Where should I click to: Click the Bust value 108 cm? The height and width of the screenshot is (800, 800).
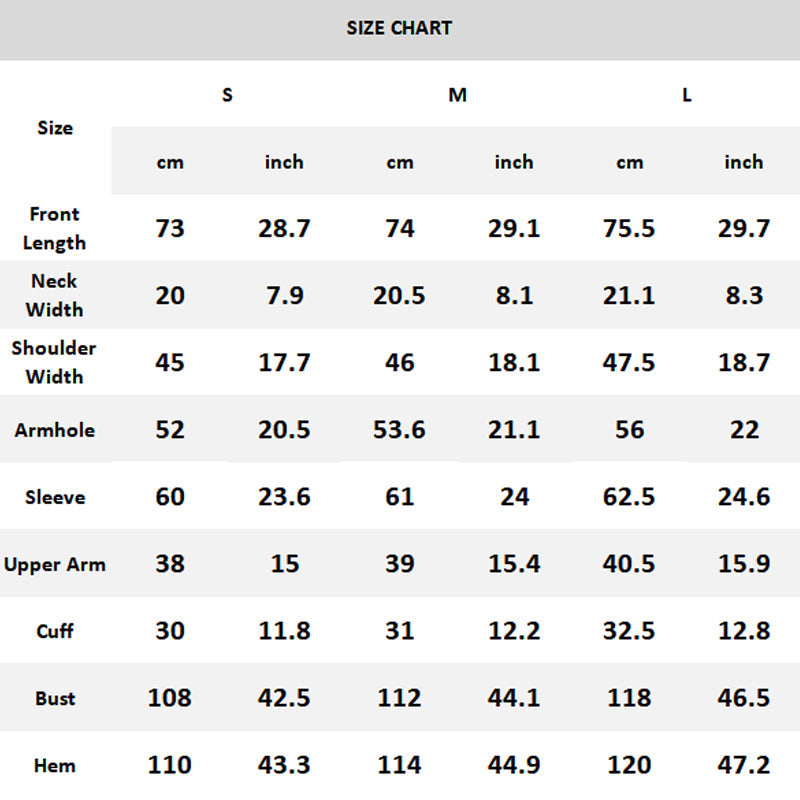[x=170, y=698]
